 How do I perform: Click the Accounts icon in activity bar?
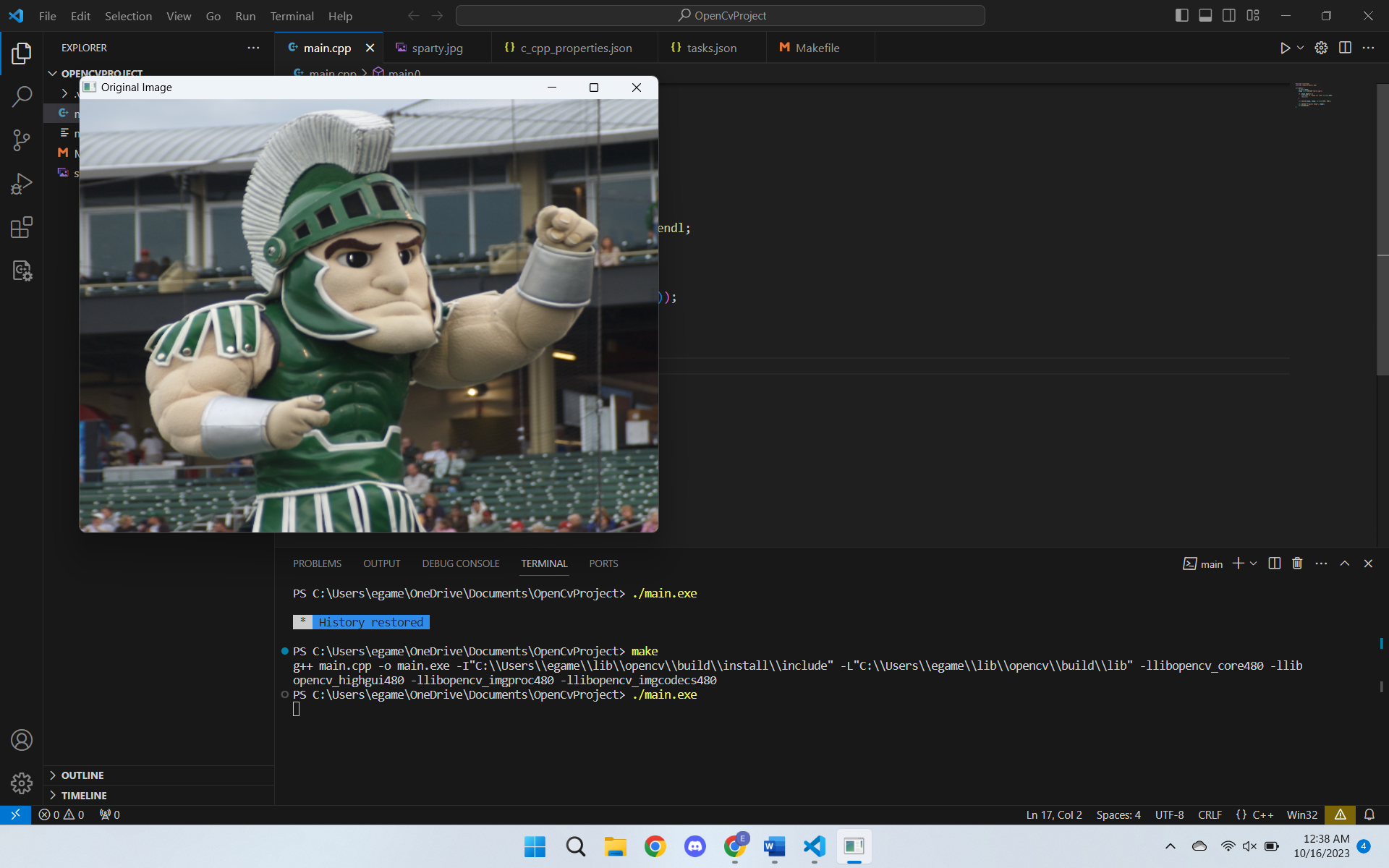tap(22, 740)
